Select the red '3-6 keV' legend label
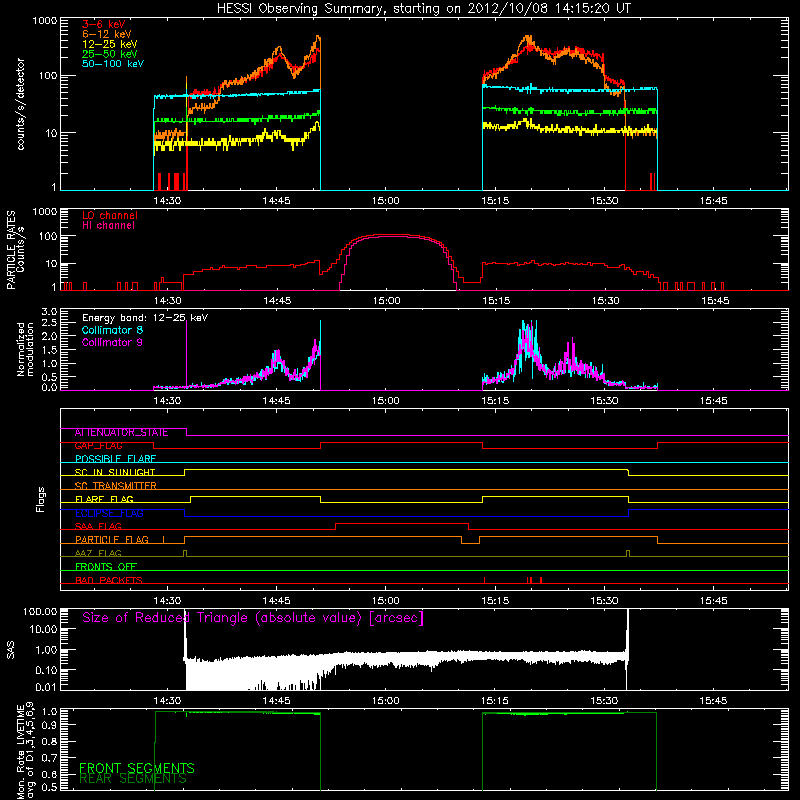This screenshot has width=800, height=800. click(x=104, y=24)
